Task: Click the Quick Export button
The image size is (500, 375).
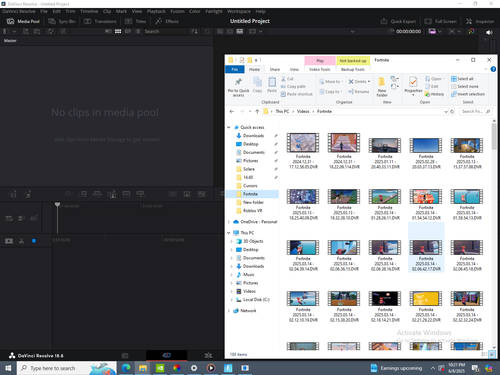Action: [398, 21]
